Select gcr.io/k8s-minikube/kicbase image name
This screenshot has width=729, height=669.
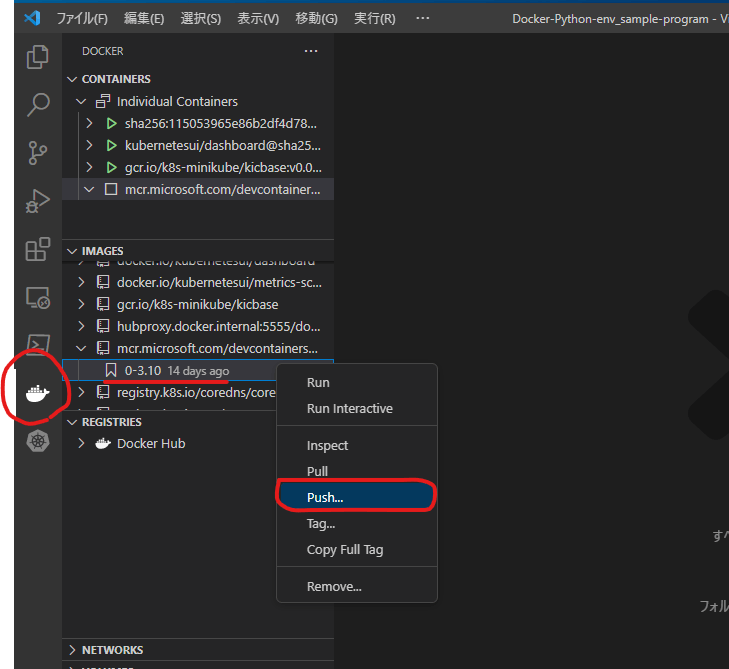click(198, 305)
